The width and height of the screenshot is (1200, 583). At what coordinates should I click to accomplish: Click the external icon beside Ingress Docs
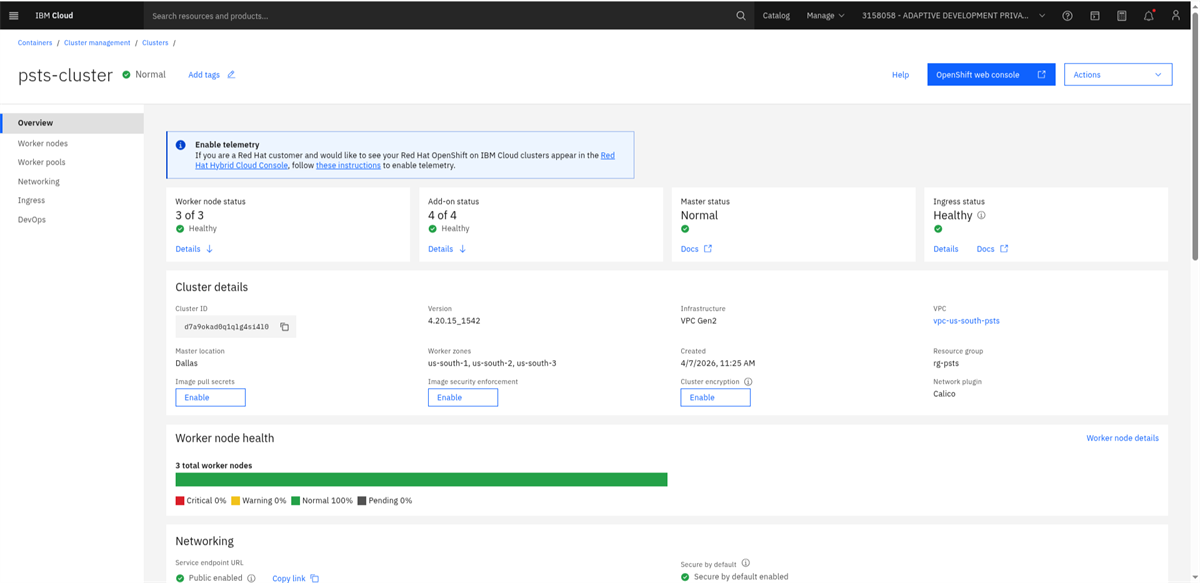pos(1004,249)
